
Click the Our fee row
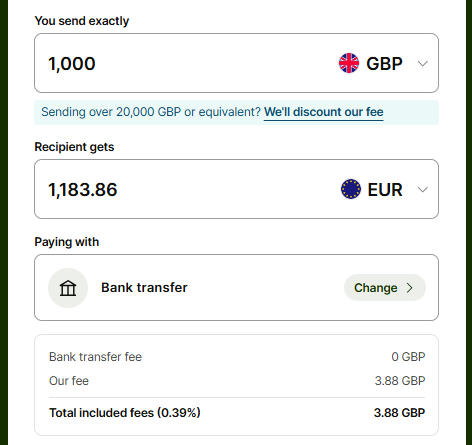point(237,381)
